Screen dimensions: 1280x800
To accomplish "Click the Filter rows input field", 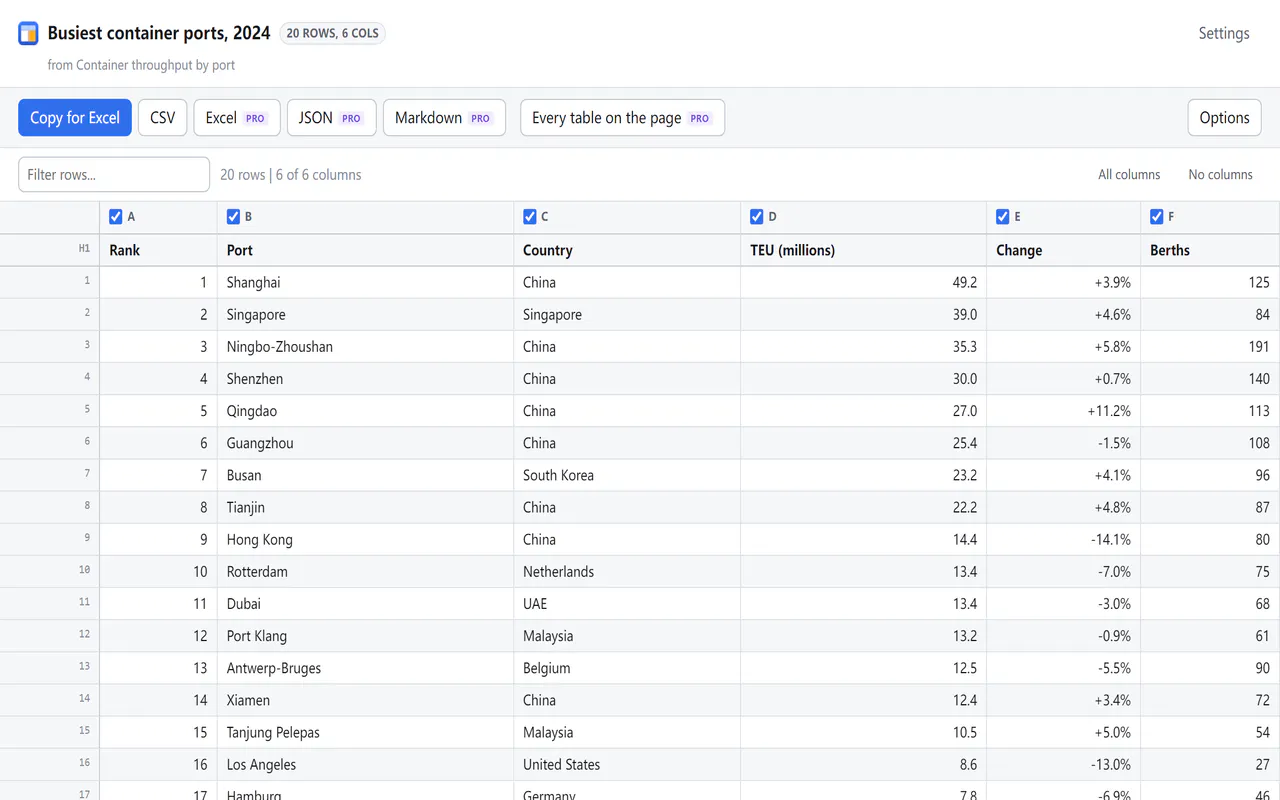I will 114,174.
